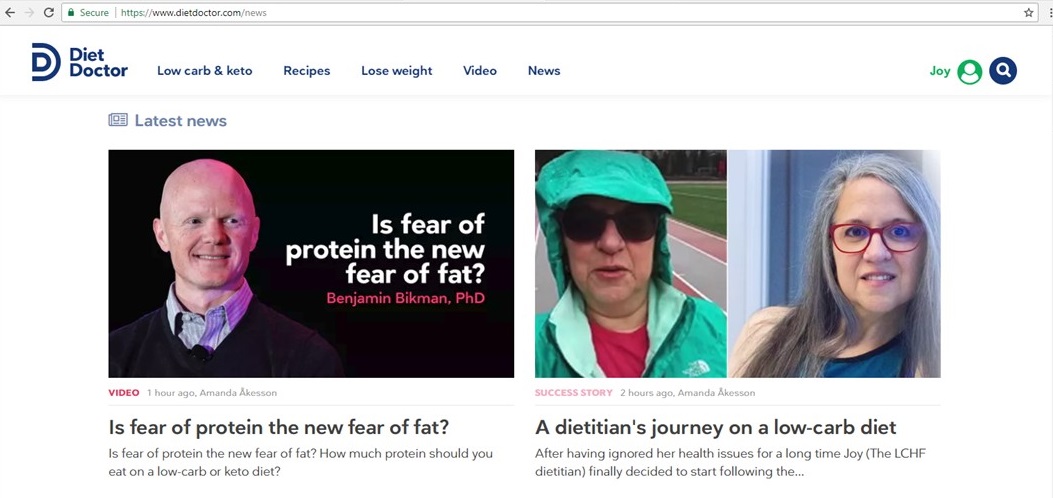
Task: Click the green Secure padlock icon
Action: (x=71, y=13)
